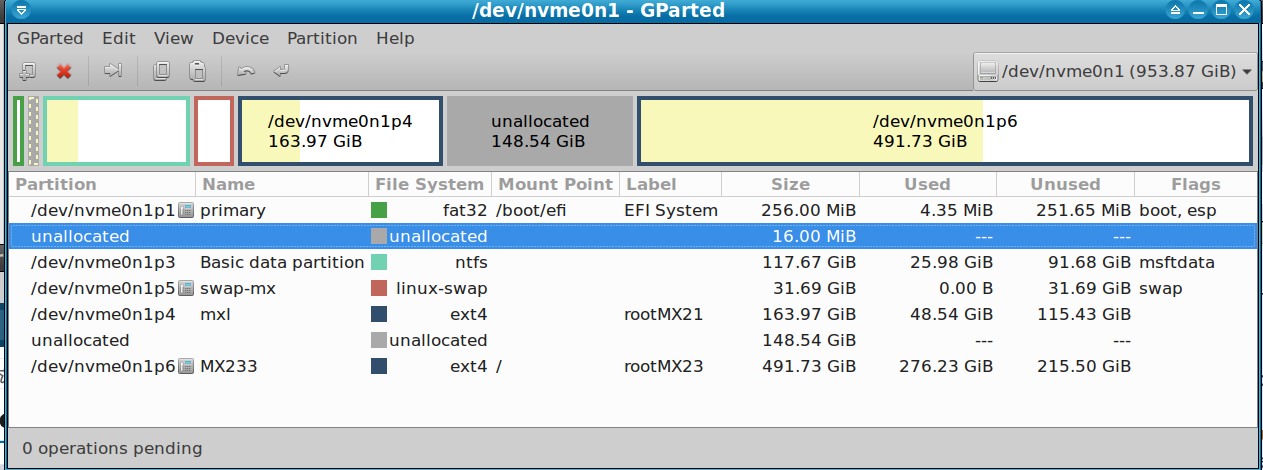Open the Partition menu
This screenshot has width=1263, height=470.
(322, 38)
